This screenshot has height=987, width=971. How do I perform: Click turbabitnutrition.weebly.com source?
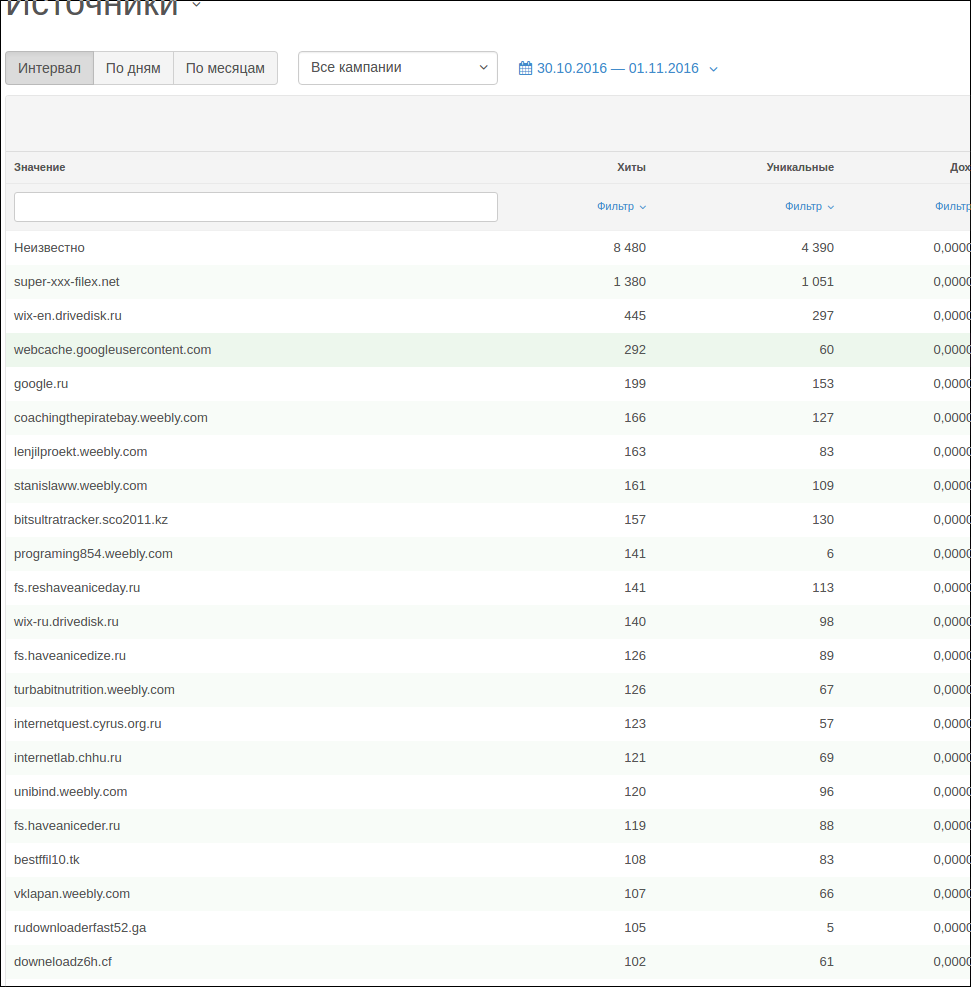(x=94, y=690)
